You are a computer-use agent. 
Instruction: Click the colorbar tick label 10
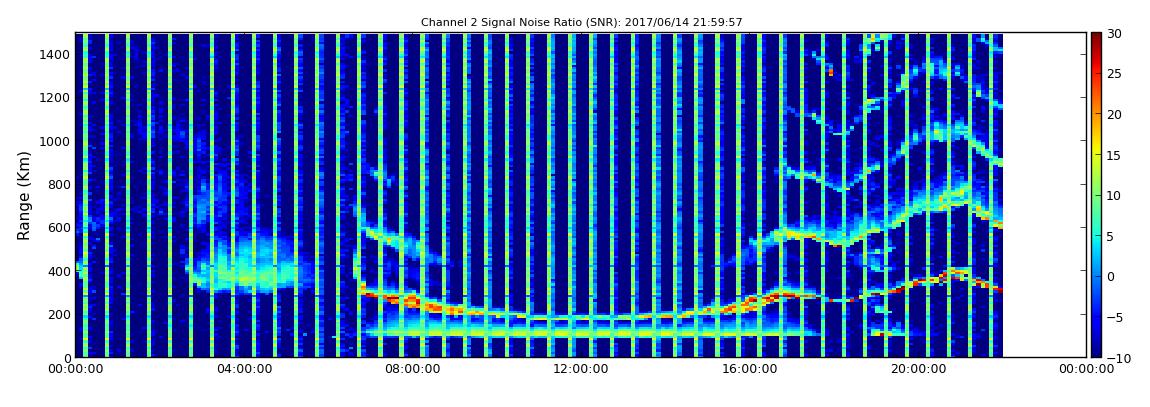tap(1114, 196)
